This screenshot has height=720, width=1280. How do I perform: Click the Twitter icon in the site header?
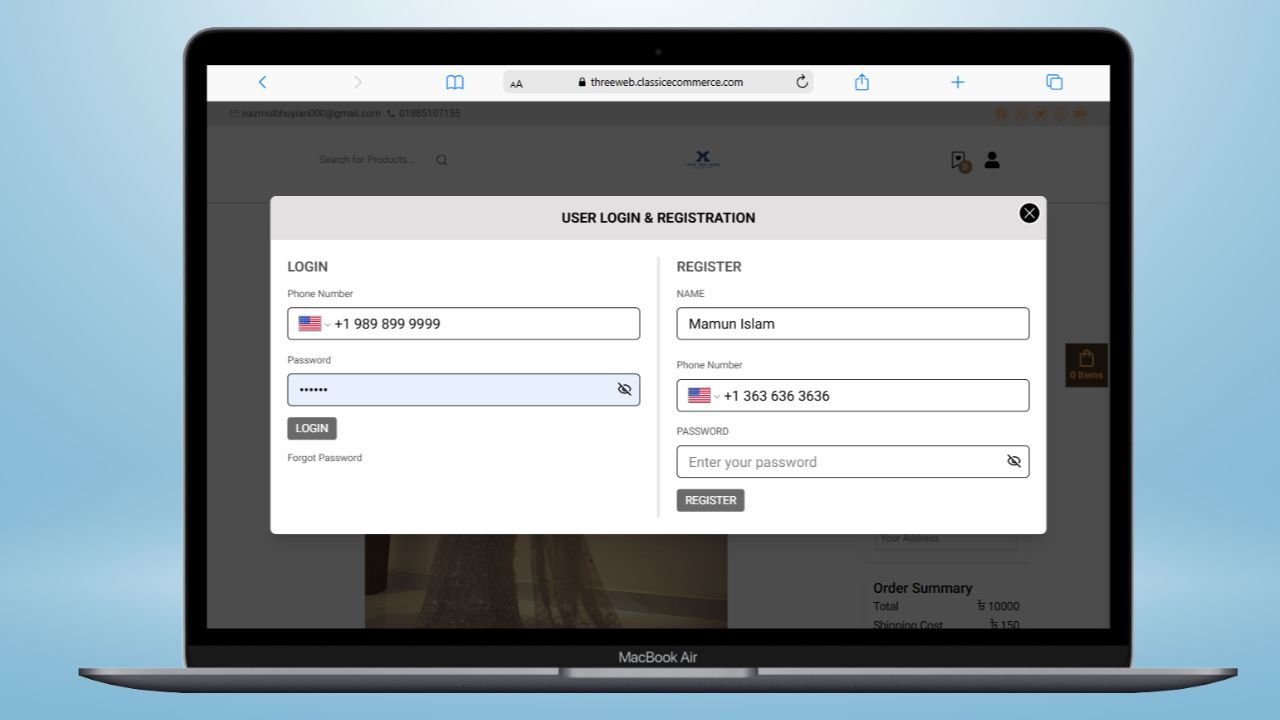(1040, 113)
